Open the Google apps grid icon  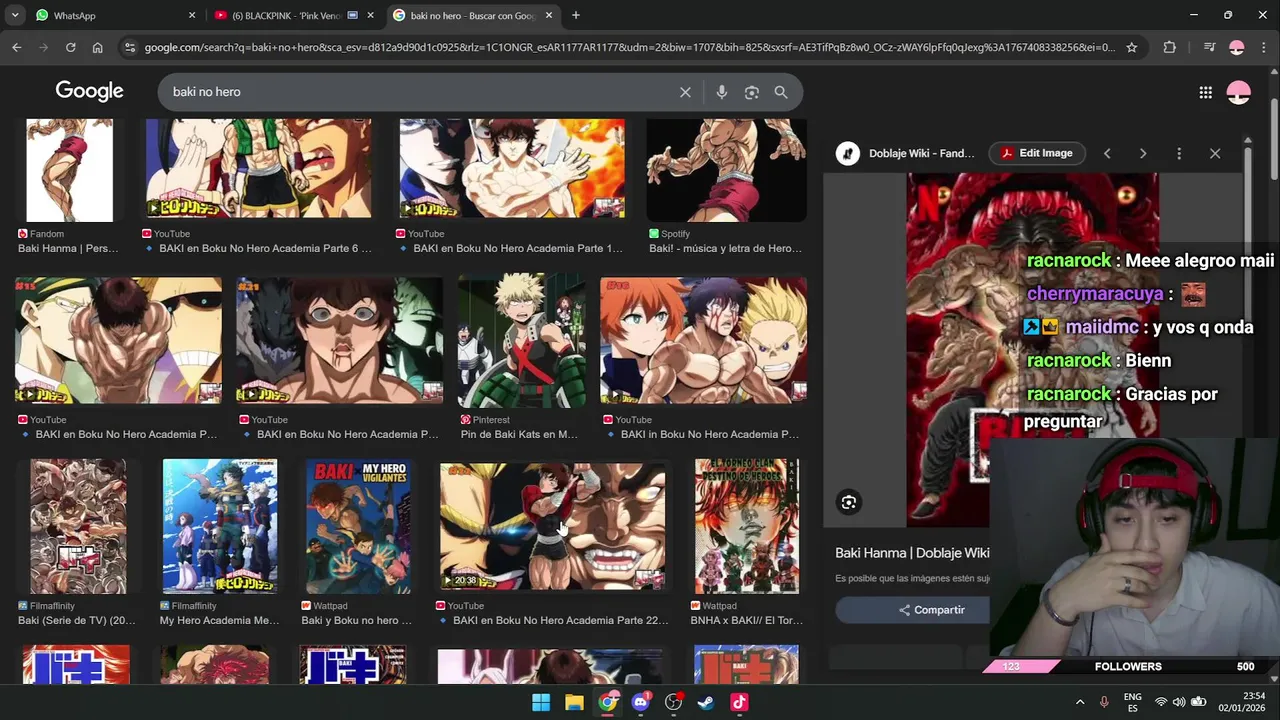(1205, 92)
